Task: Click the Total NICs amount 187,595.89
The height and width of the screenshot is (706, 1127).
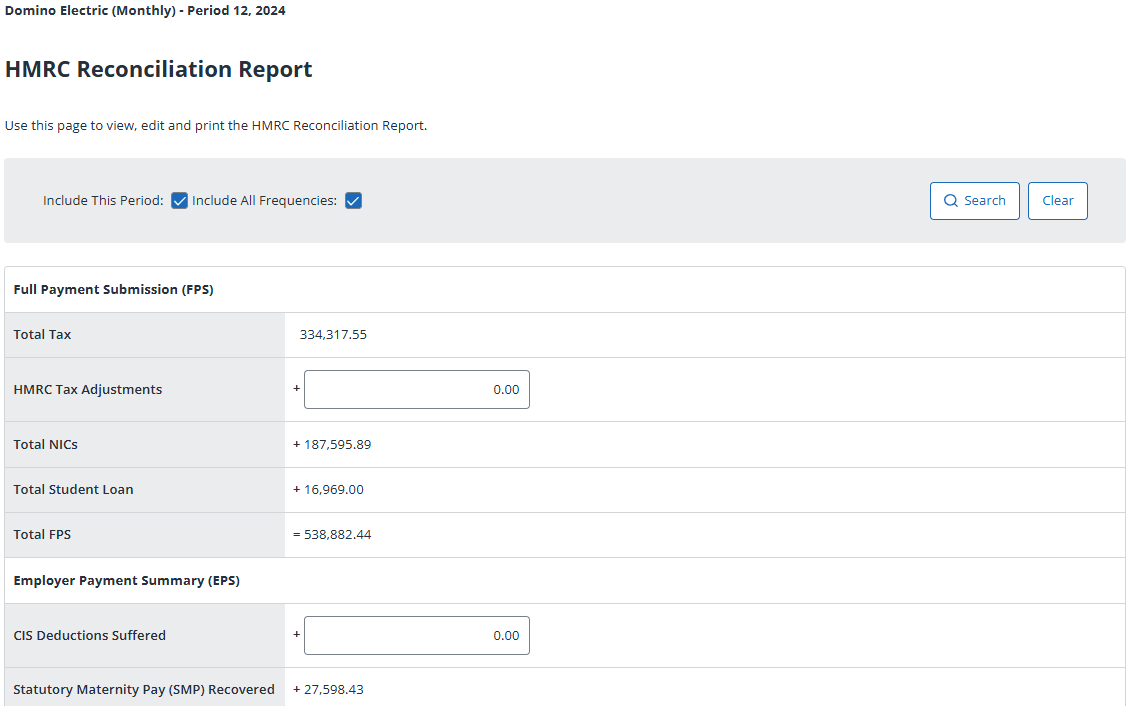Action: click(337, 445)
